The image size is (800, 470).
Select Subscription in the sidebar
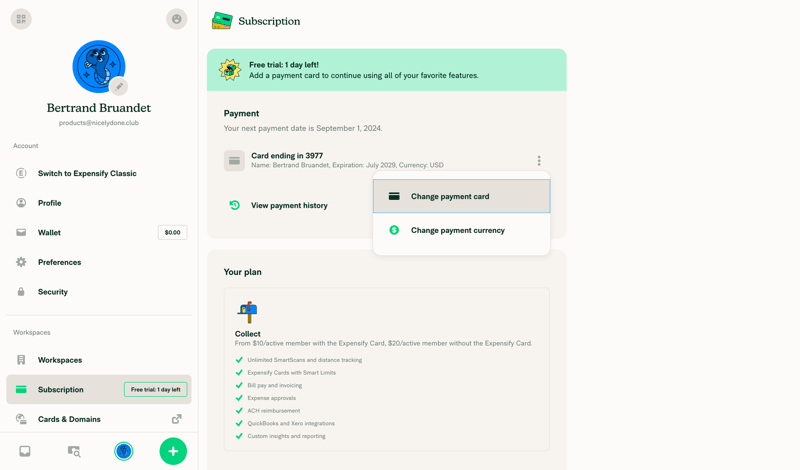tap(99, 389)
